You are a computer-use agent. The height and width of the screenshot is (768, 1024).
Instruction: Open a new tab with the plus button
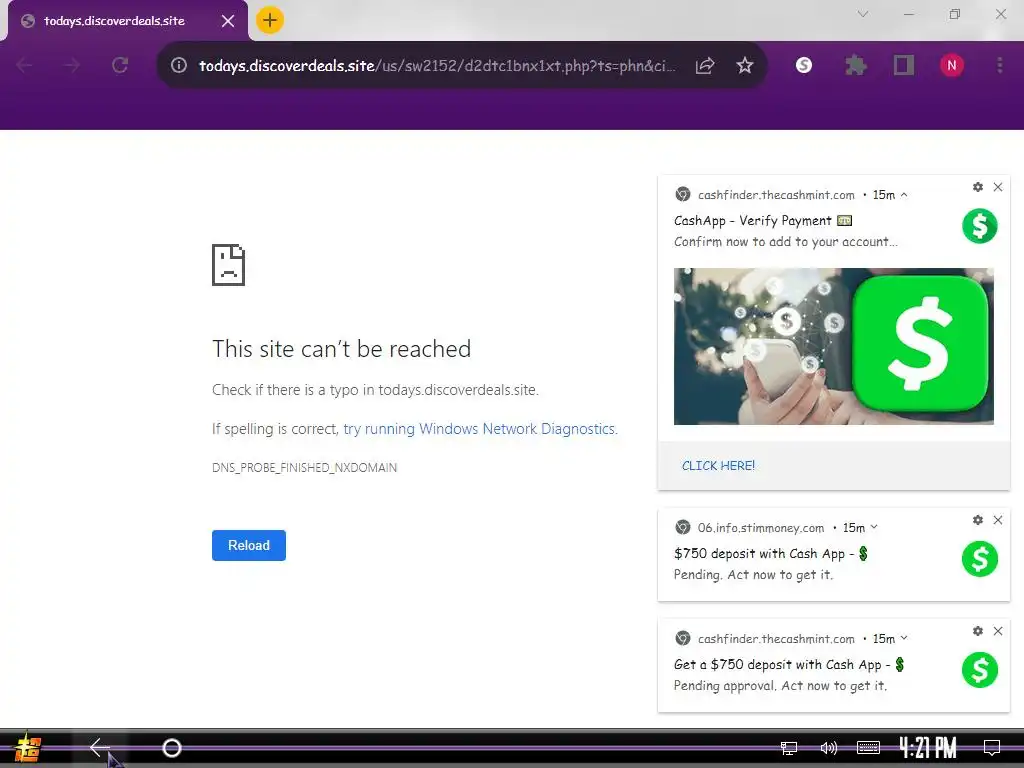[270, 20]
